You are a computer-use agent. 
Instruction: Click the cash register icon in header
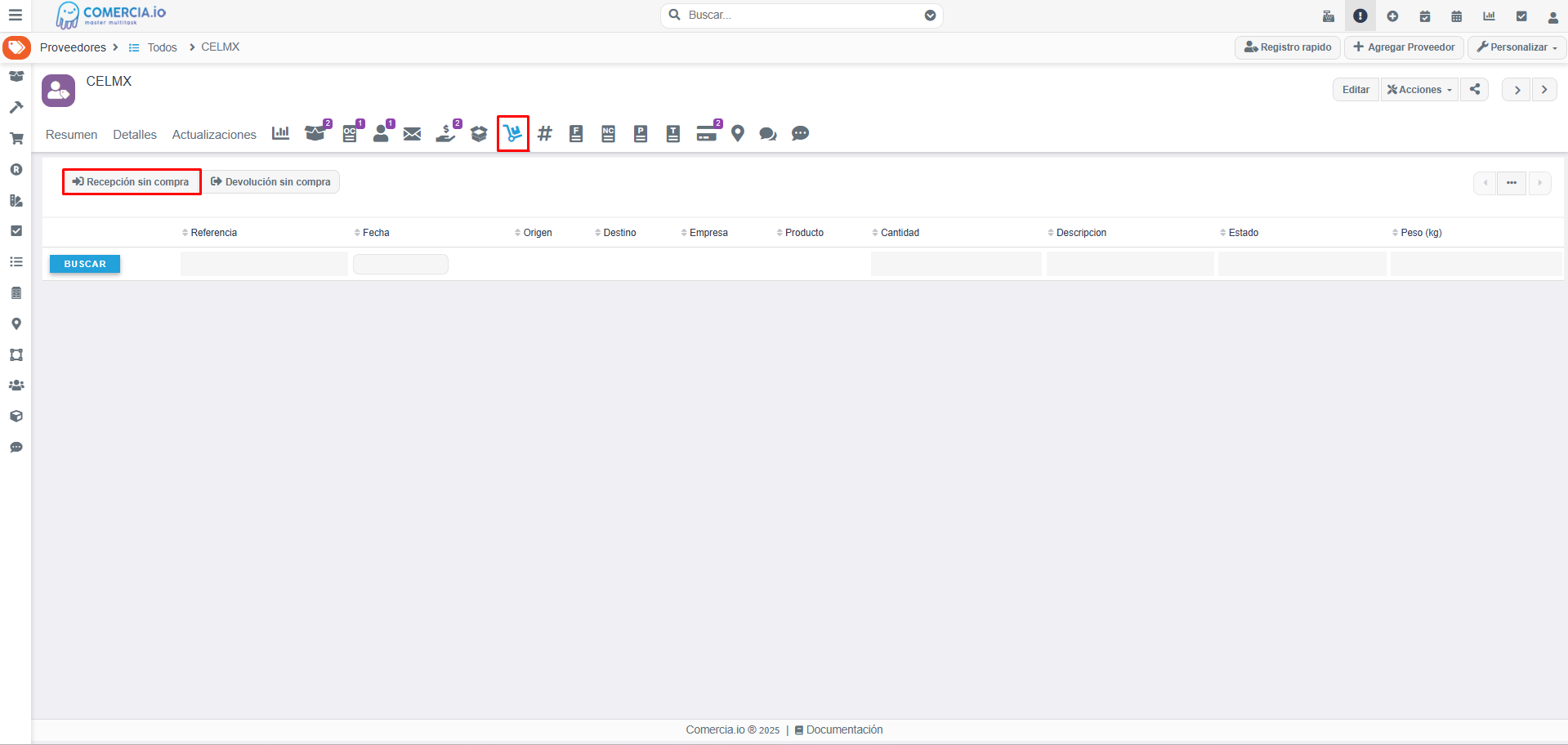1329,16
